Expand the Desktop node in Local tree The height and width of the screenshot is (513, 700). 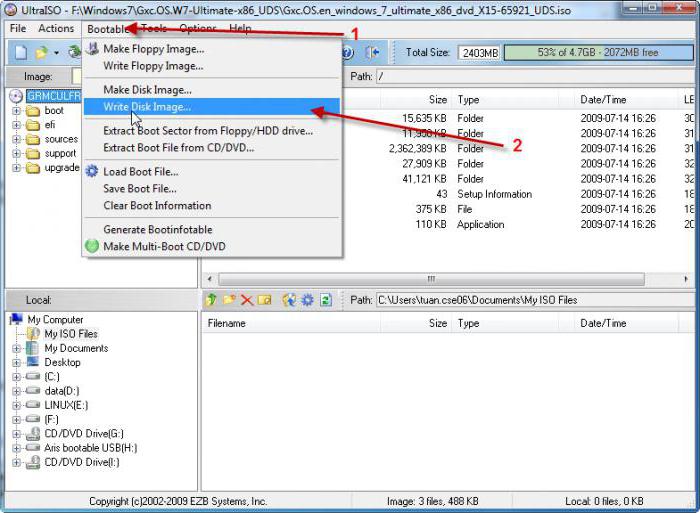[17, 363]
